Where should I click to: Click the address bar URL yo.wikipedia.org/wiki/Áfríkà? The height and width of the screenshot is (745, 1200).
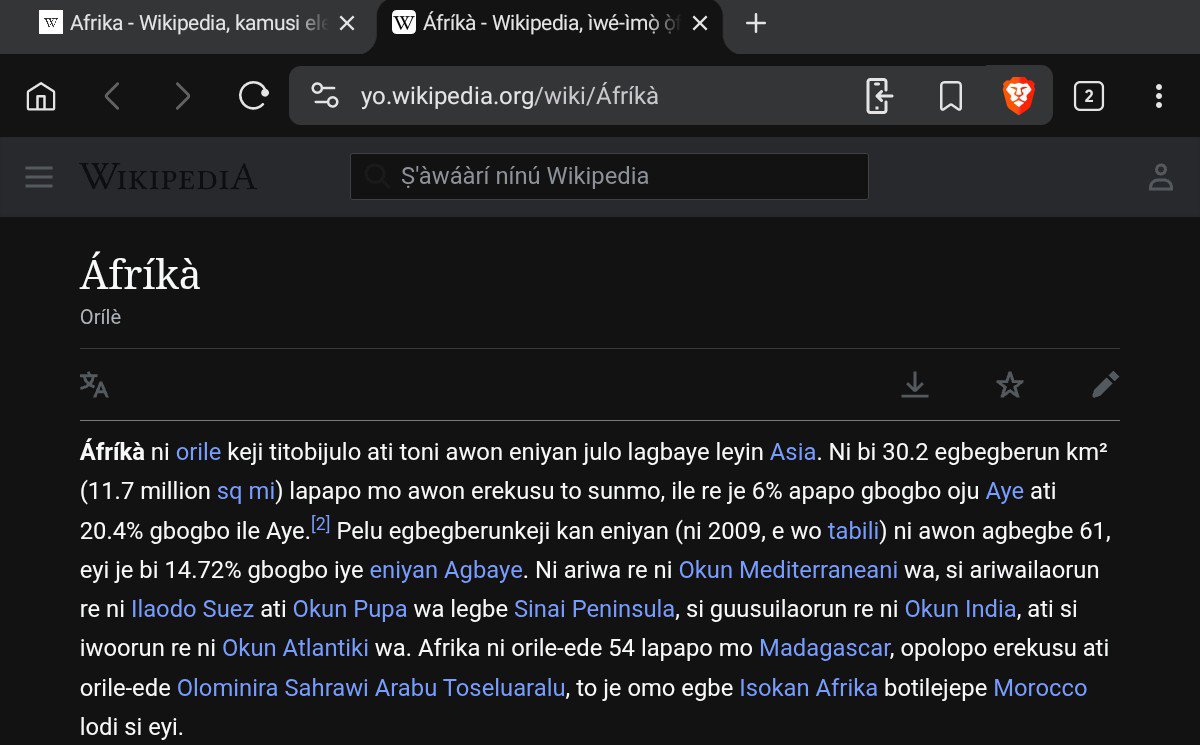pos(510,96)
